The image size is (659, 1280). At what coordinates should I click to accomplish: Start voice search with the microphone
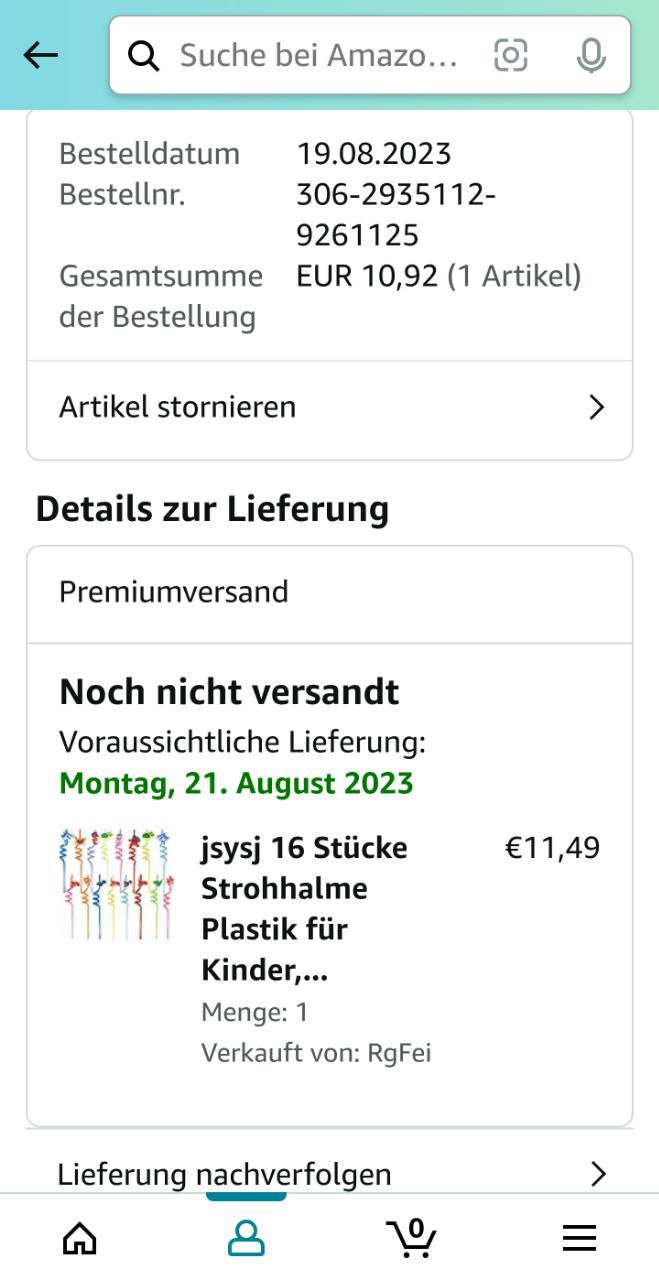pyautogui.click(x=591, y=56)
